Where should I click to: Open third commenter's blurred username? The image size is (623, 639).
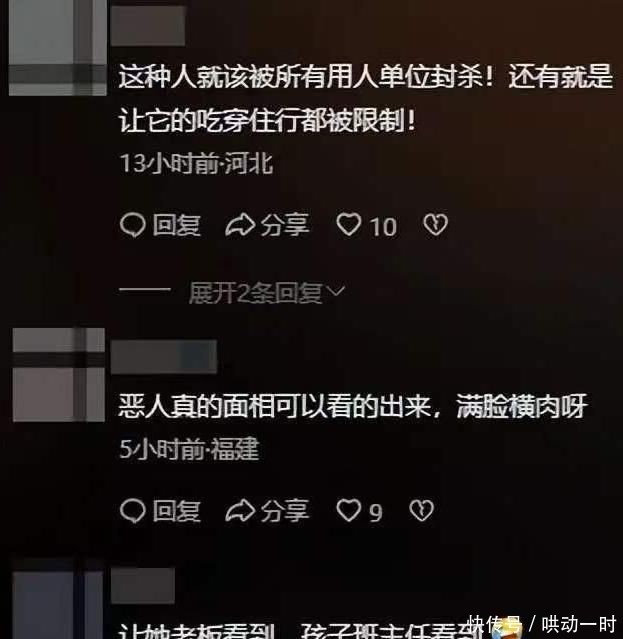click(x=143, y=586)
